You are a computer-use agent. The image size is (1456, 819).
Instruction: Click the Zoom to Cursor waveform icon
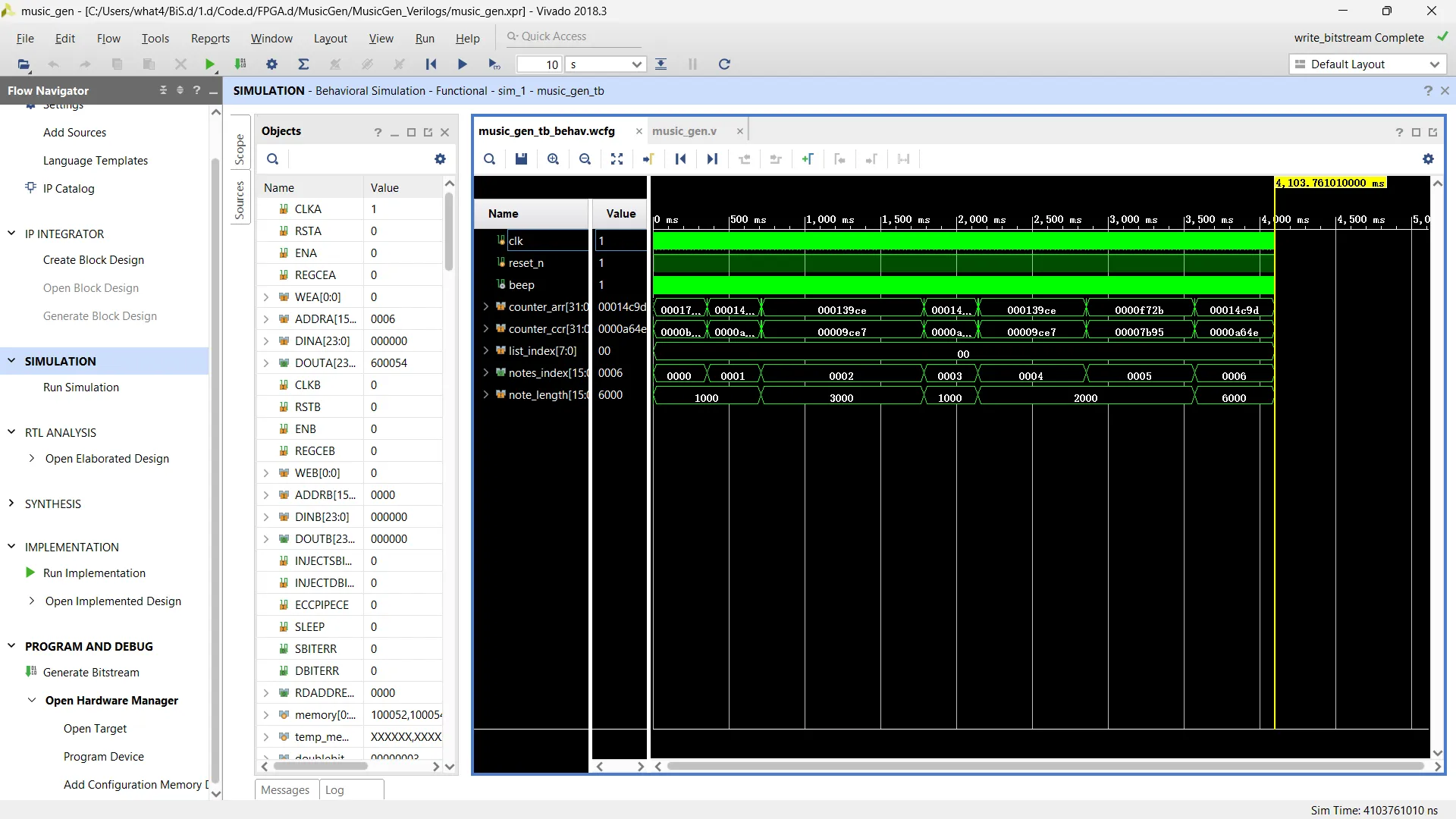click(x=648, y=159)
